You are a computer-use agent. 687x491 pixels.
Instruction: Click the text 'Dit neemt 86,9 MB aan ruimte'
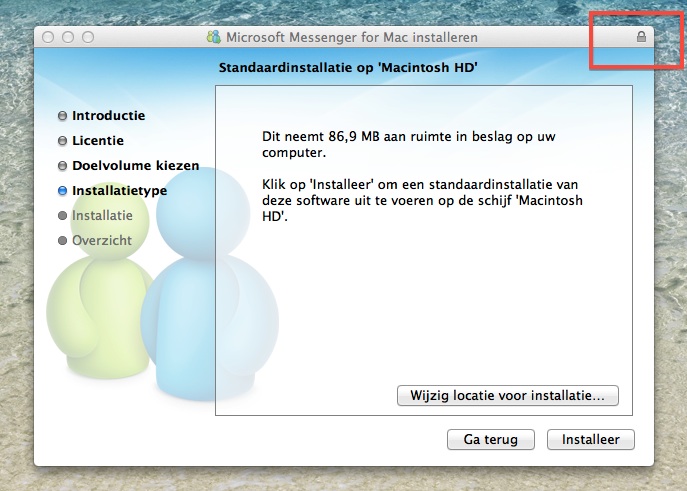click(357, 137)
